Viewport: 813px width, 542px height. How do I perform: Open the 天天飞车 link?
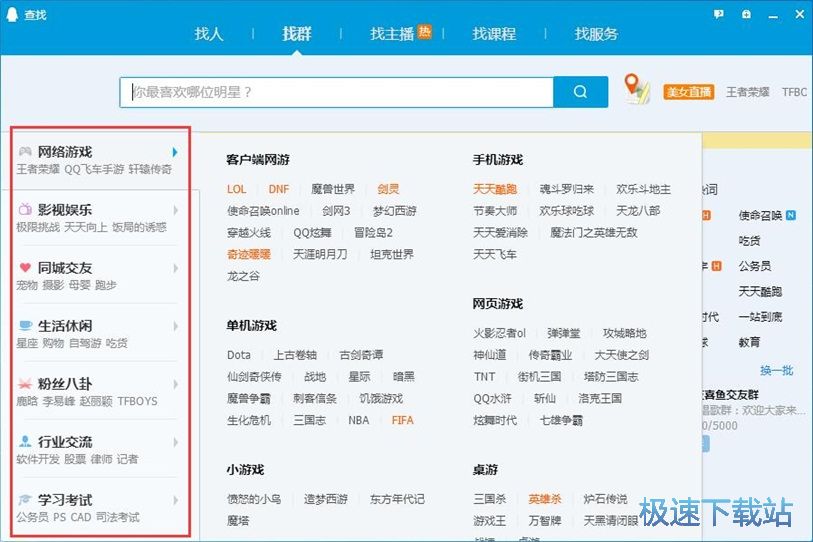coord(495,255)
